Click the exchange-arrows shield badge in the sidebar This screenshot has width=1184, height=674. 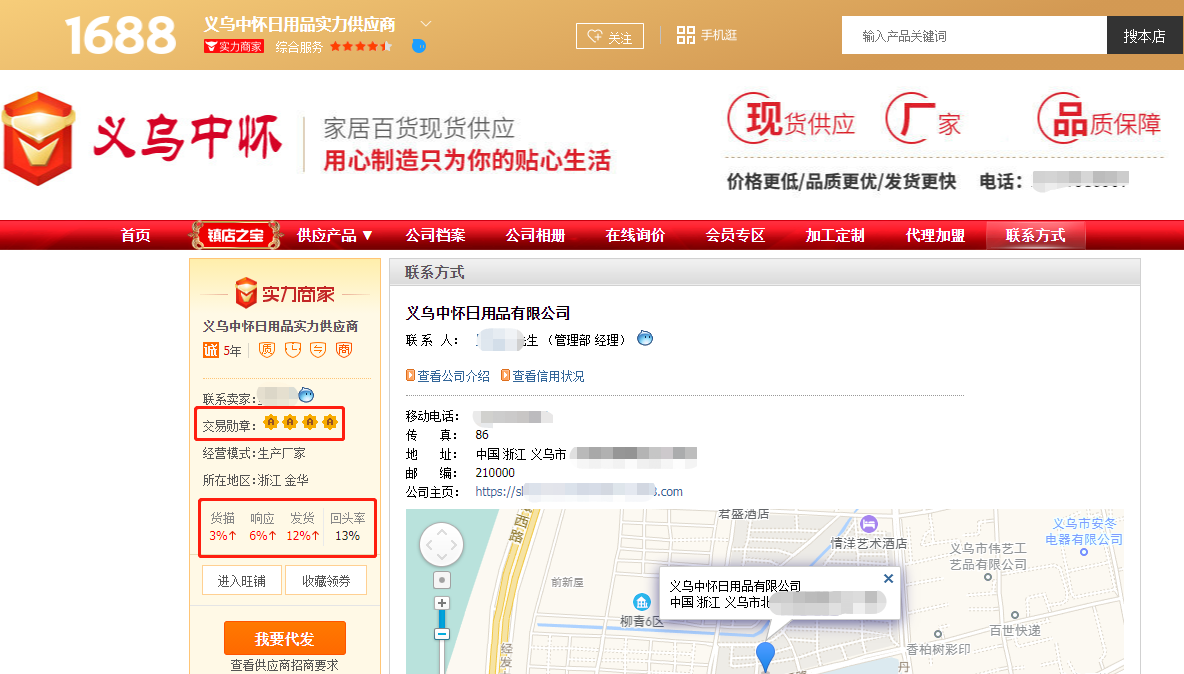tap(318, 349)
